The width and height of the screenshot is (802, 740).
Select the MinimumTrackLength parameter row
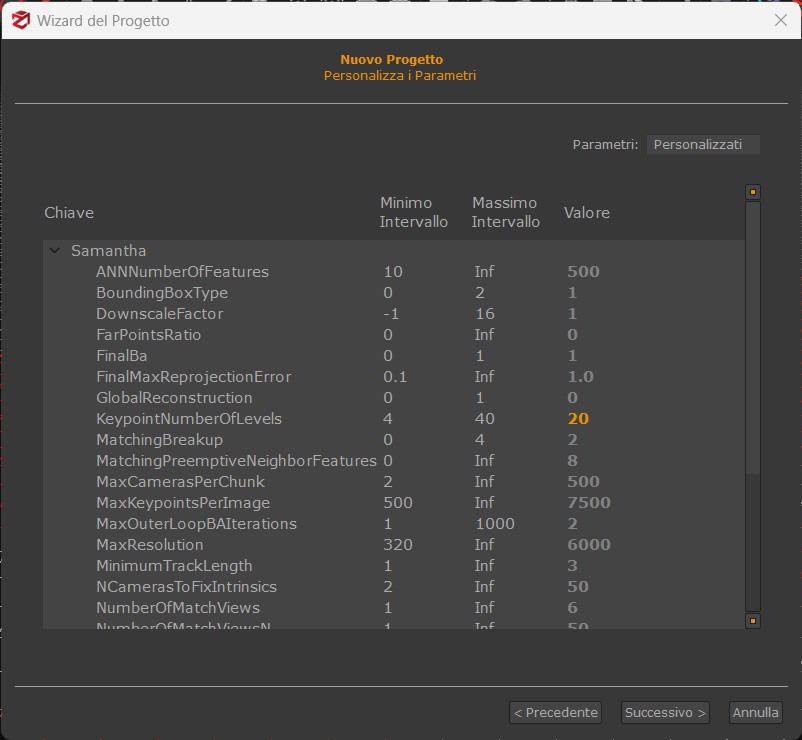(394, 566)
